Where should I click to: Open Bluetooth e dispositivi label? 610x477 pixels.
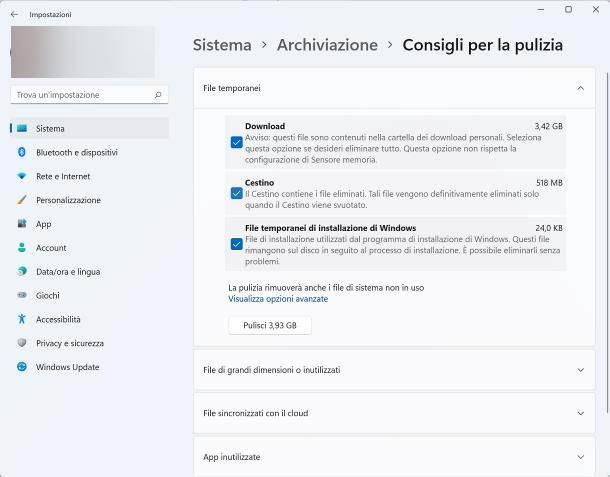pyautogui.click(x=77, y=153)
